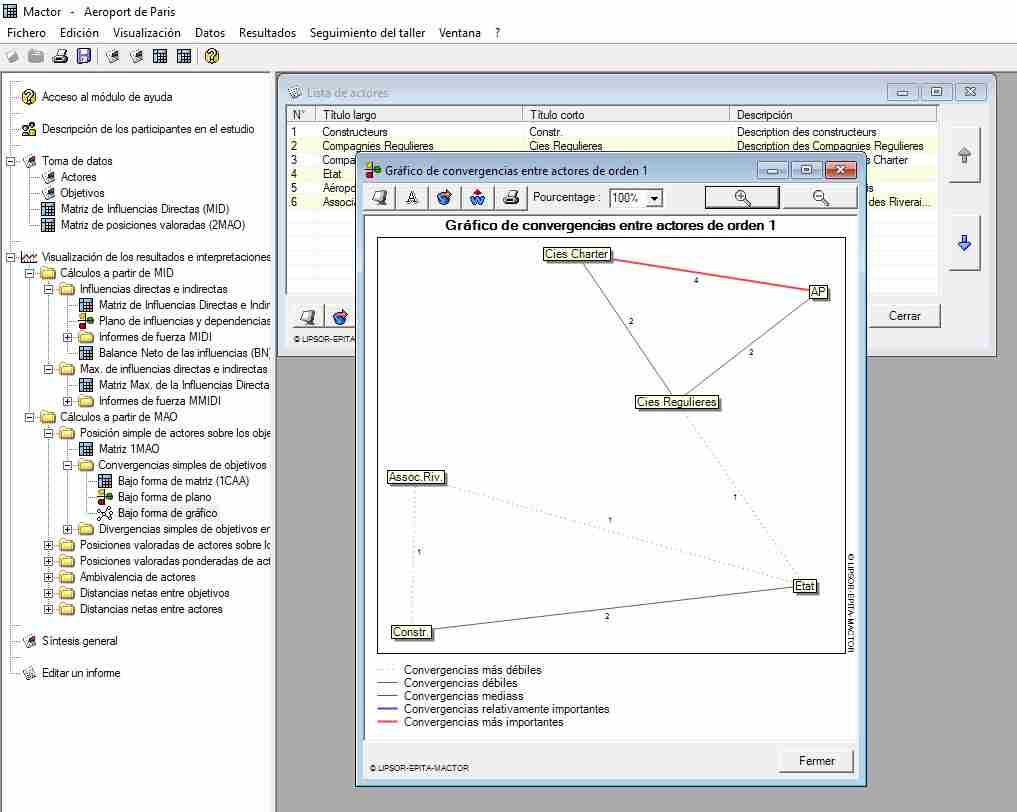This screenshot has height=812, width=1017.
Task: Collapse Cálculos a partir de MID
Action: coord(30,273)
